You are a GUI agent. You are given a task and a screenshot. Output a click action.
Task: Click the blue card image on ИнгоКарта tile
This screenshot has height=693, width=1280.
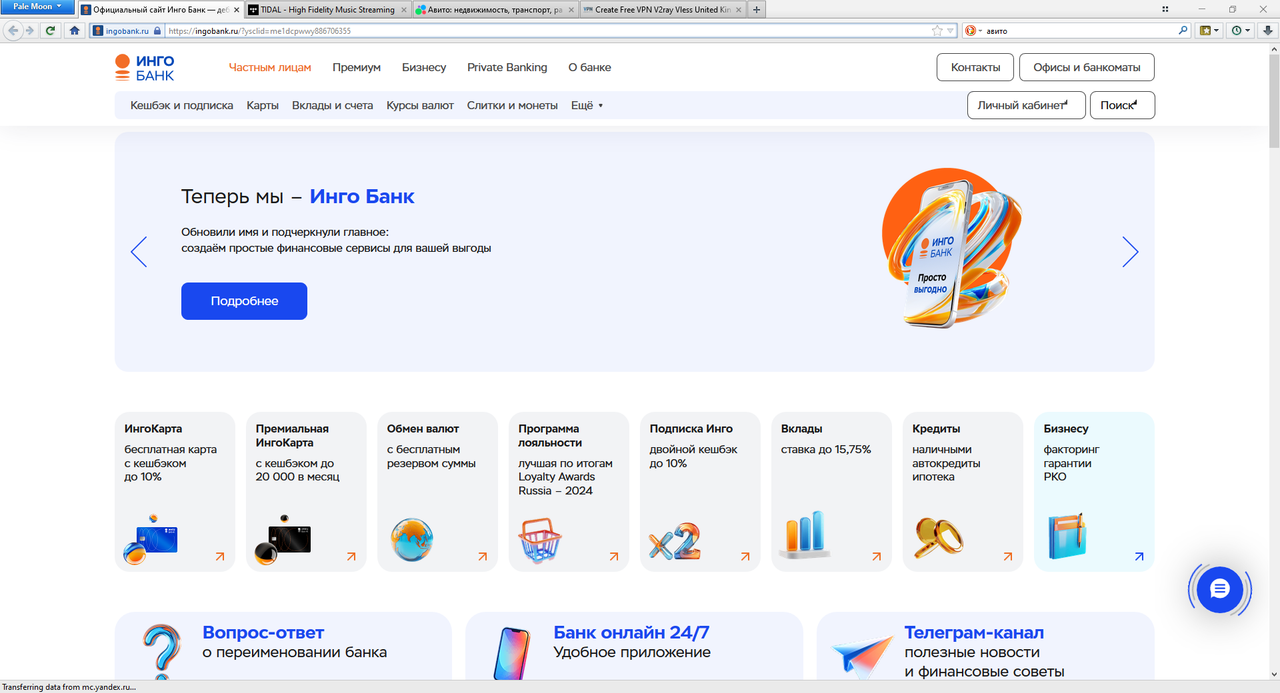point(150,540)
